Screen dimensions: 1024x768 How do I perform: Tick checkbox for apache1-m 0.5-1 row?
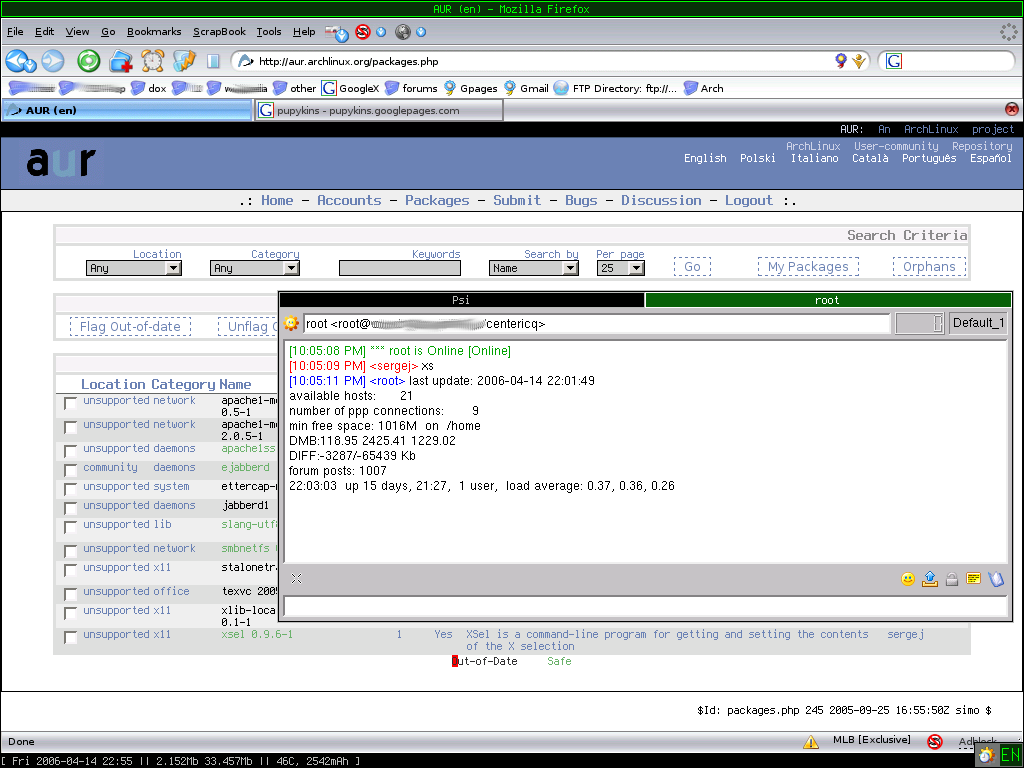pyautogui.click(x=71, y=404)
